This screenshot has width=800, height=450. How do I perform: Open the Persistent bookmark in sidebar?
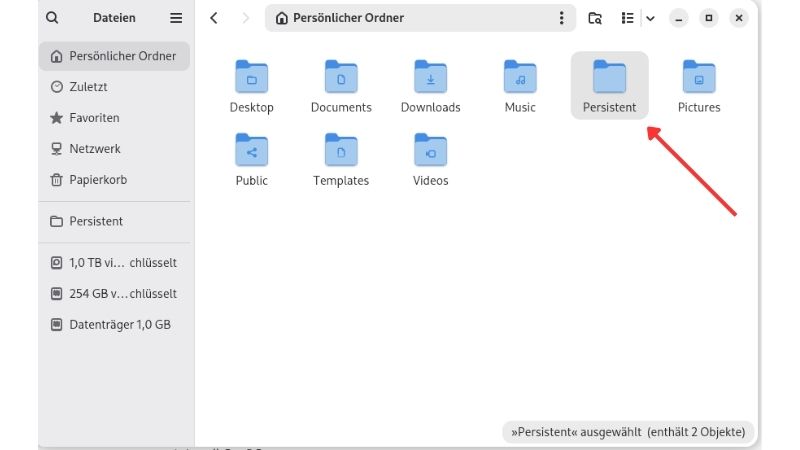point(114,221)
